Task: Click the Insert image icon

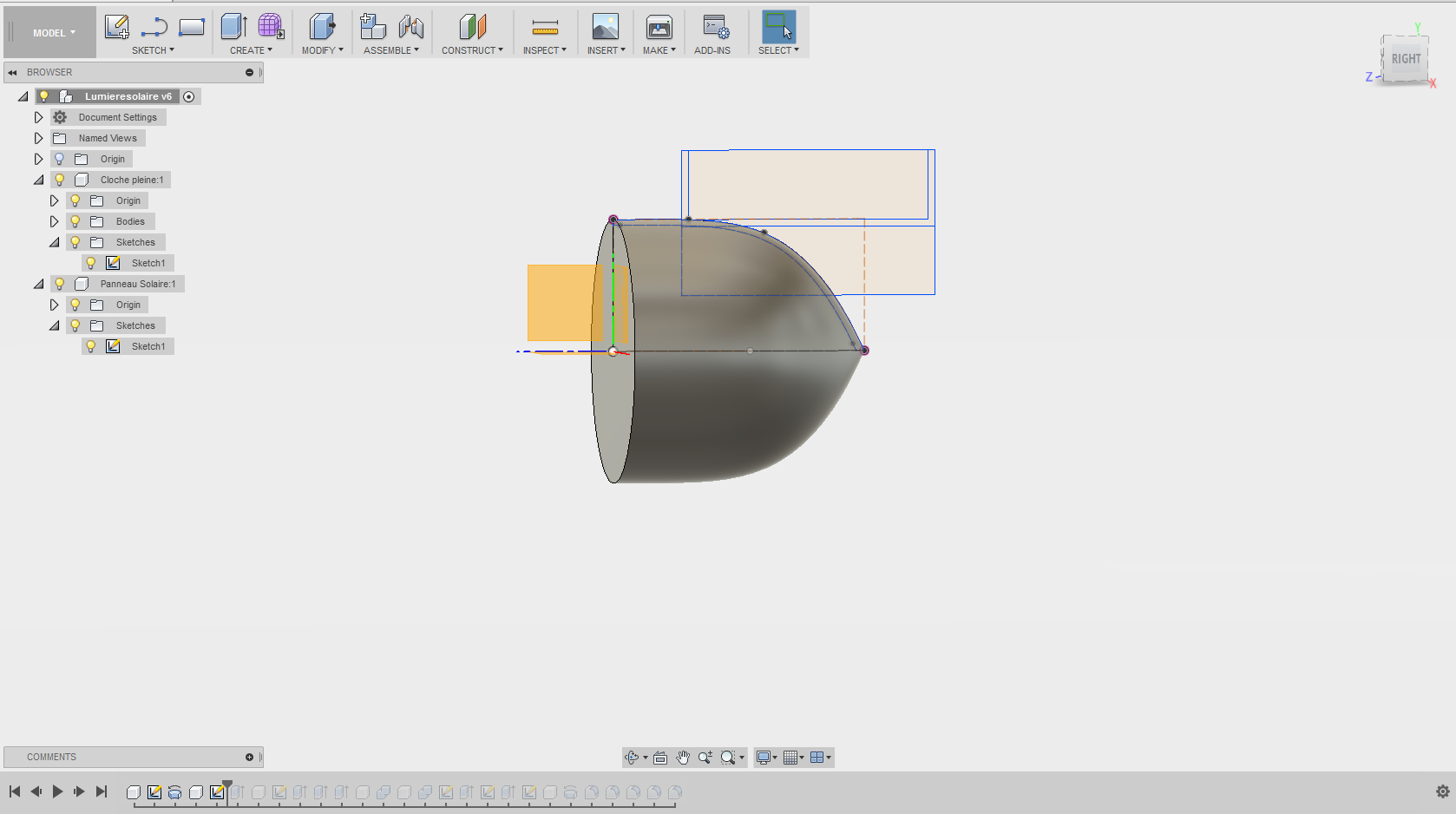Action: click(x=606, y=27)
